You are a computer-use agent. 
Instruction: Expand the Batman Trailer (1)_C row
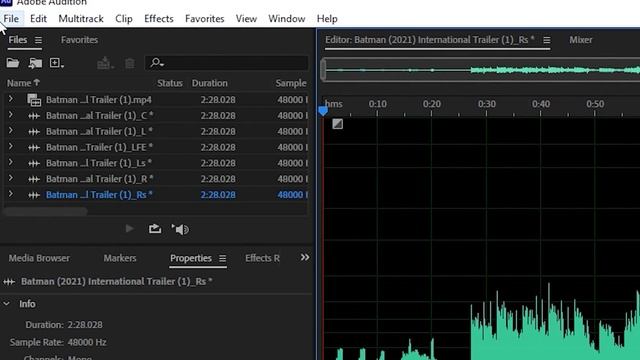click(x=11, y=115)
